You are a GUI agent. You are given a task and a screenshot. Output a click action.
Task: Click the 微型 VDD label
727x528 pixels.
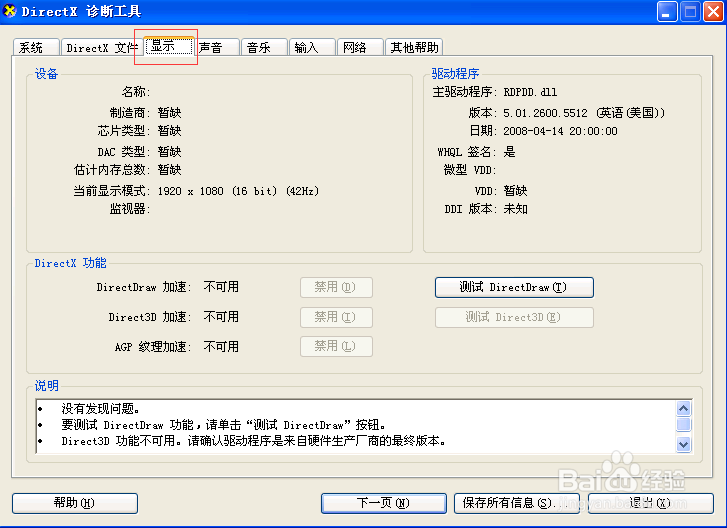coord(469,170)
